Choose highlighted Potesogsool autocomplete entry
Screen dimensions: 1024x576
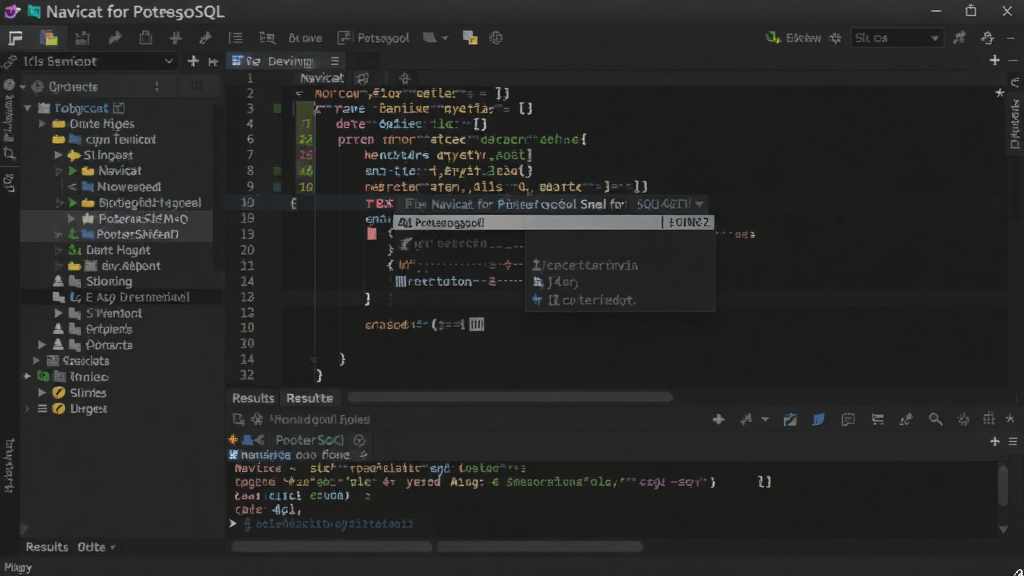point(553,223)
